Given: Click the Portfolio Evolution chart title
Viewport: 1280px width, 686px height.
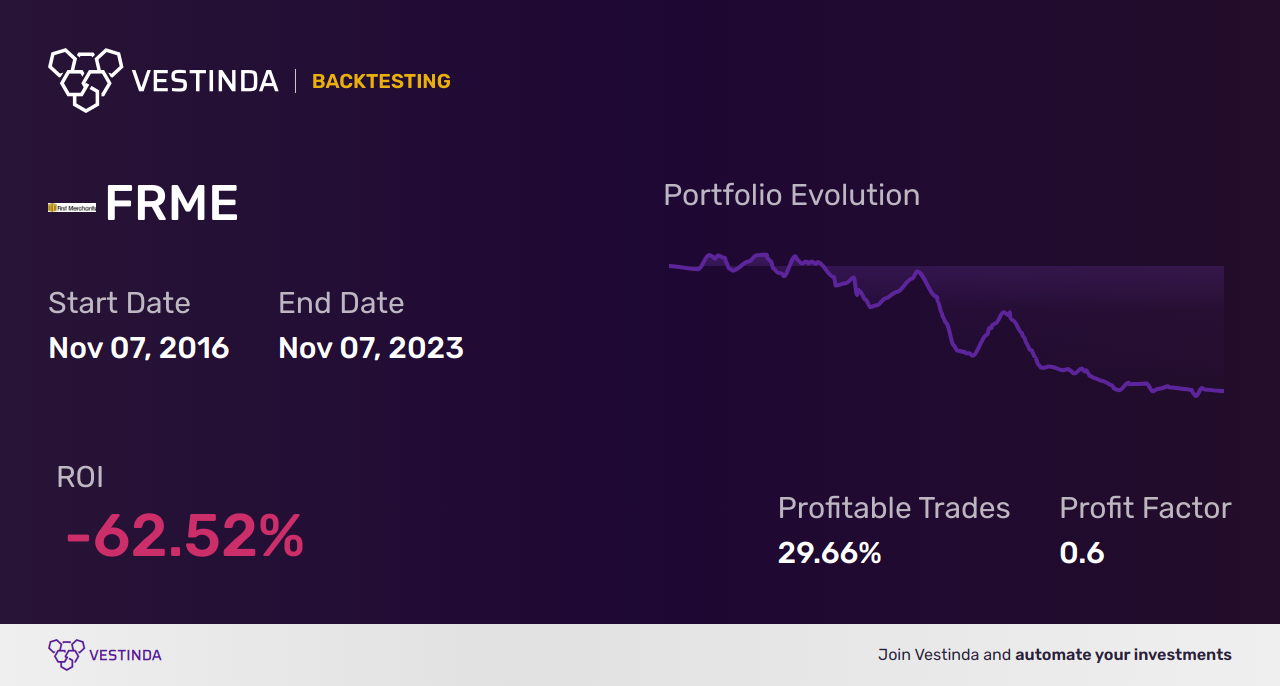Looking at the screenshot, I should (x=791, y=195).
